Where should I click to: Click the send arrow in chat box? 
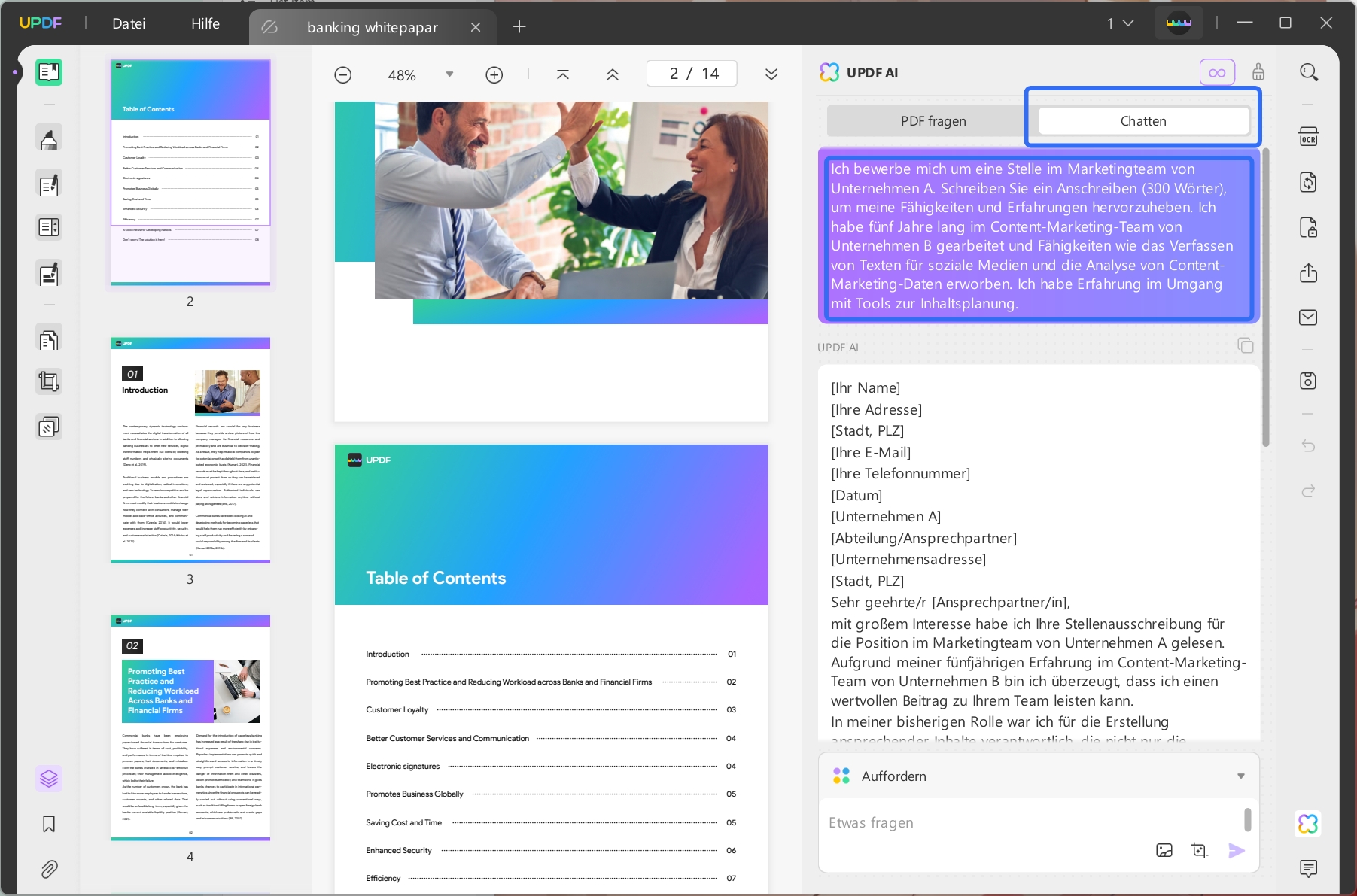point(1237,850)
